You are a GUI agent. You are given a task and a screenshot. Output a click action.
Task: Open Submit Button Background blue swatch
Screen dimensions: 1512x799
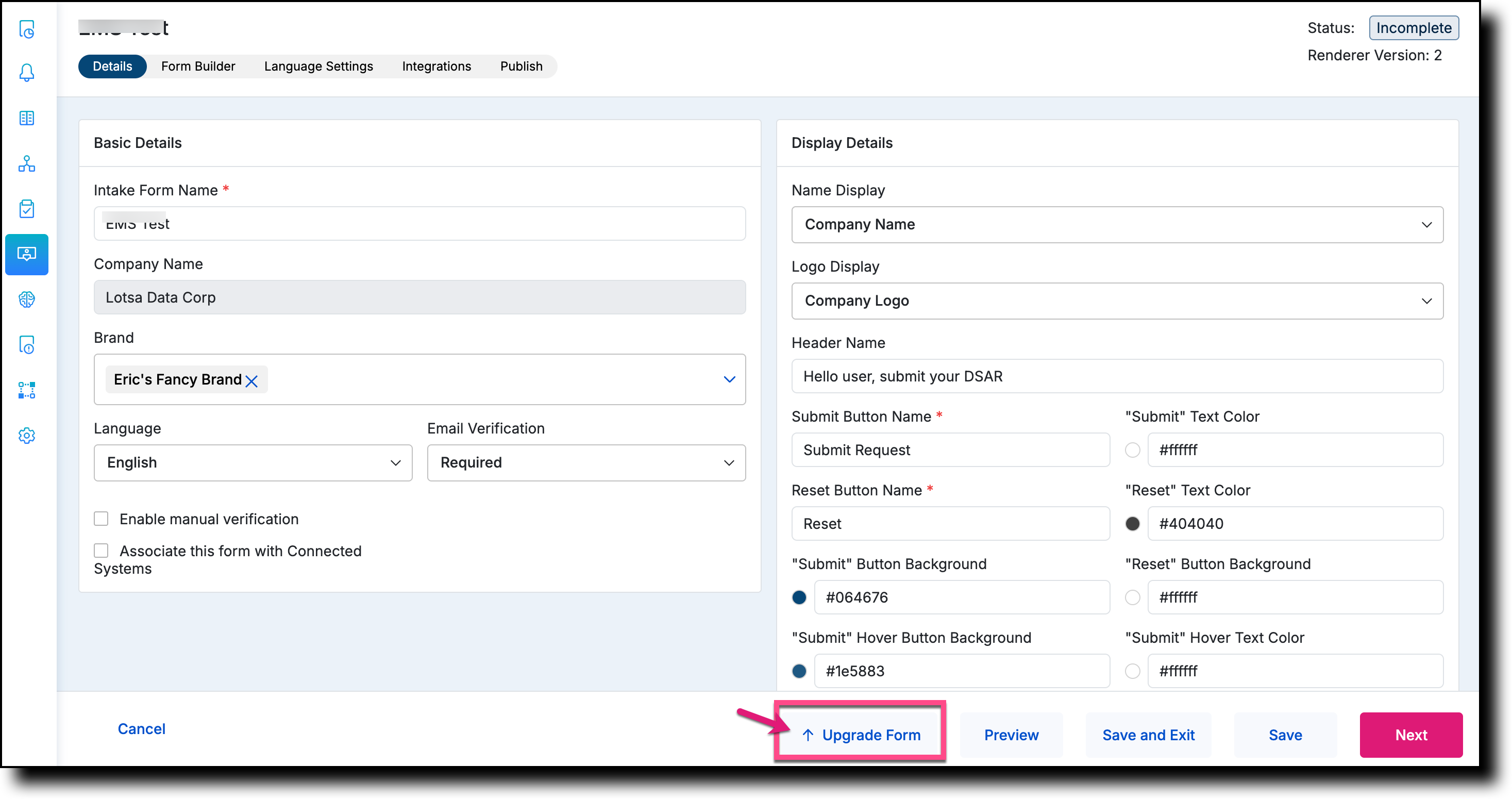click(x=799, y=597)
